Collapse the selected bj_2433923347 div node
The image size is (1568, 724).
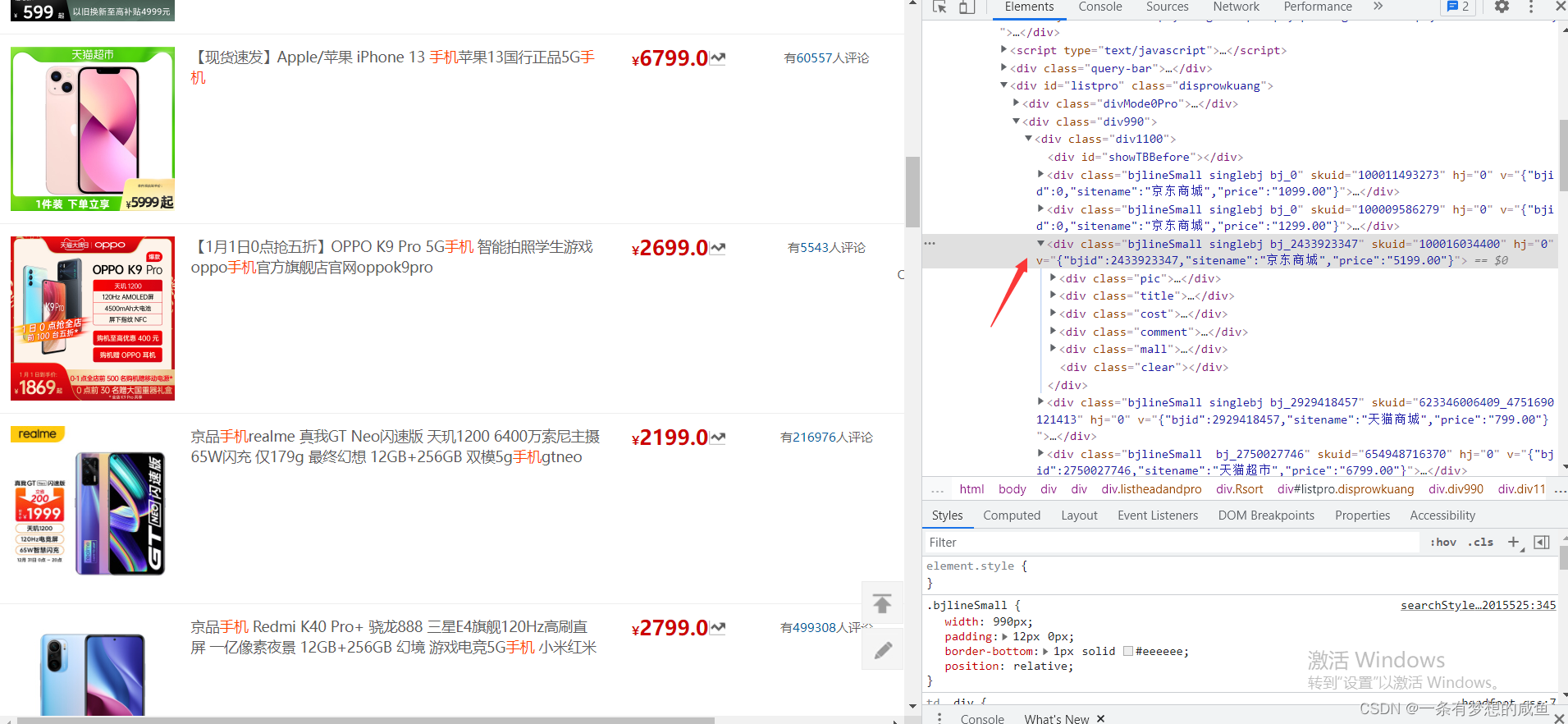[x=1040, y=244]
